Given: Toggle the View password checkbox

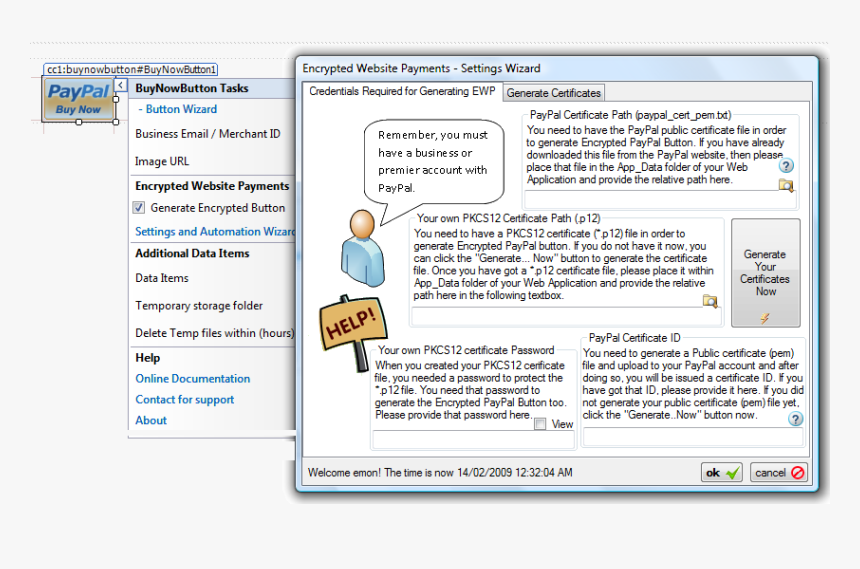Looking at the screenshot, I should click(540, 424).
